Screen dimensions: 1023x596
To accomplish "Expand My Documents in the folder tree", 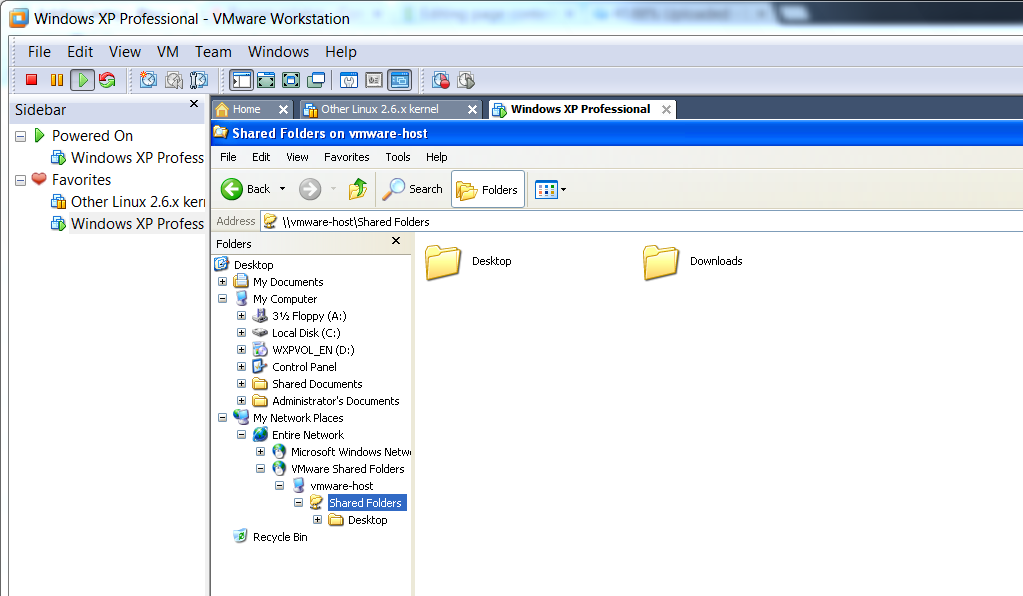I will click(222, 282).
